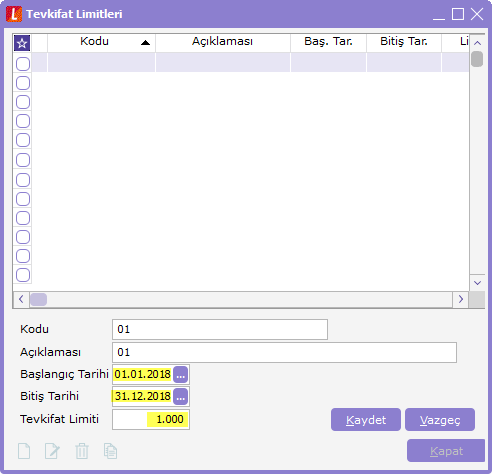Screen dimensions: 492x474
Task: Click the new record page icon
Action: 24,451
